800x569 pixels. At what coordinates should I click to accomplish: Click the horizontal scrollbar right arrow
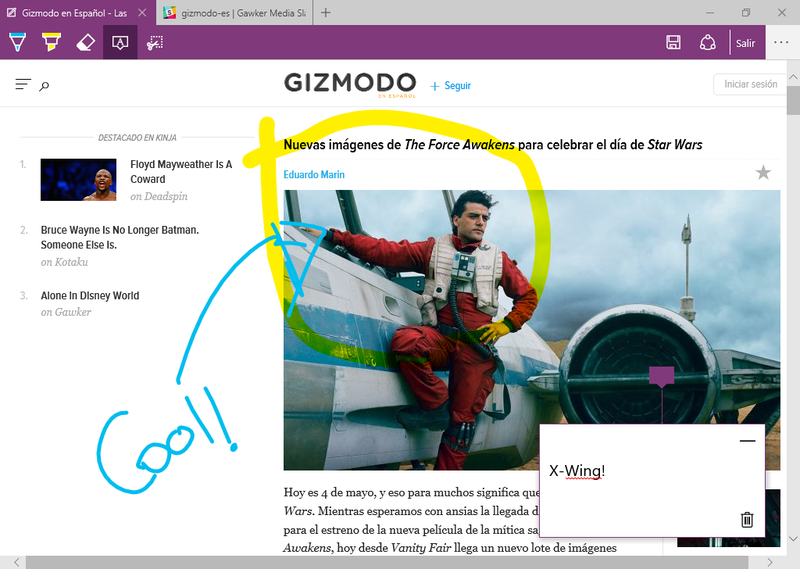770,562
